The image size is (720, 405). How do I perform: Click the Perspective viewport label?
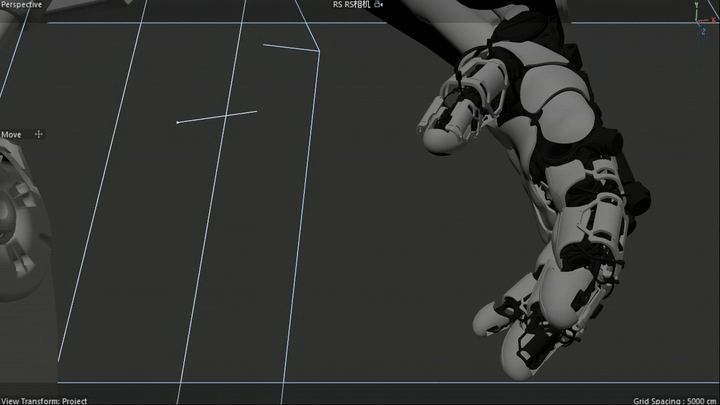22,5
